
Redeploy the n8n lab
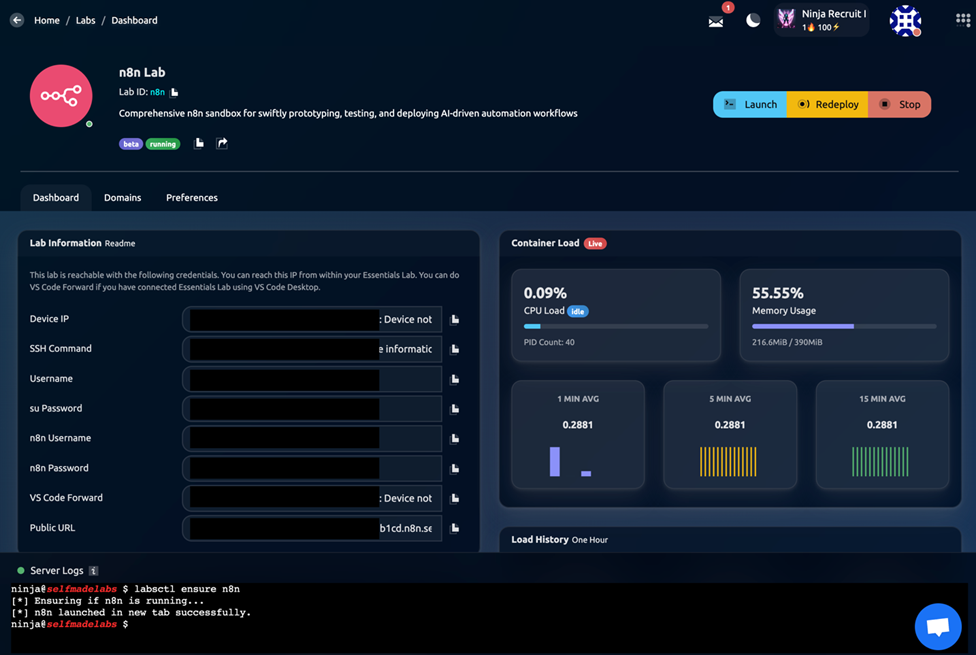coord(827,104)
